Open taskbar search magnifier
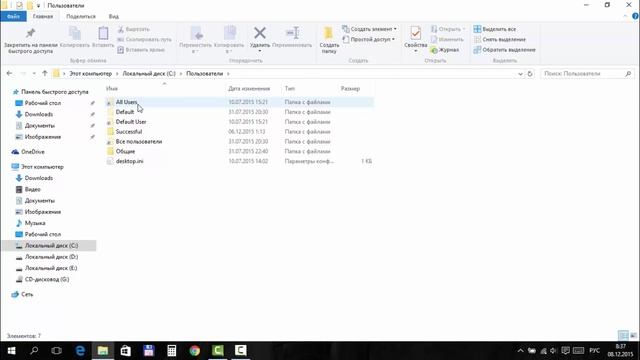640x360 pixels. click(34, 351)
